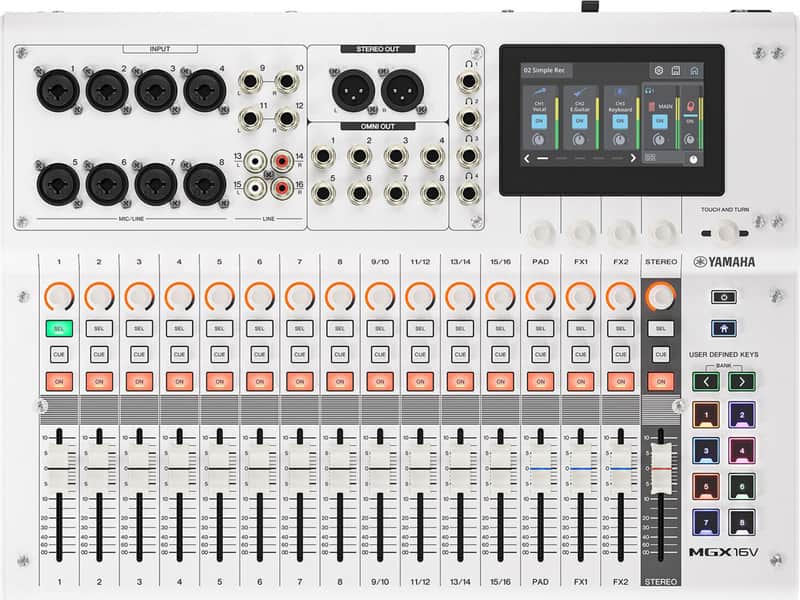Cue channel 13/14 with its CUE button

pos(460,354)
